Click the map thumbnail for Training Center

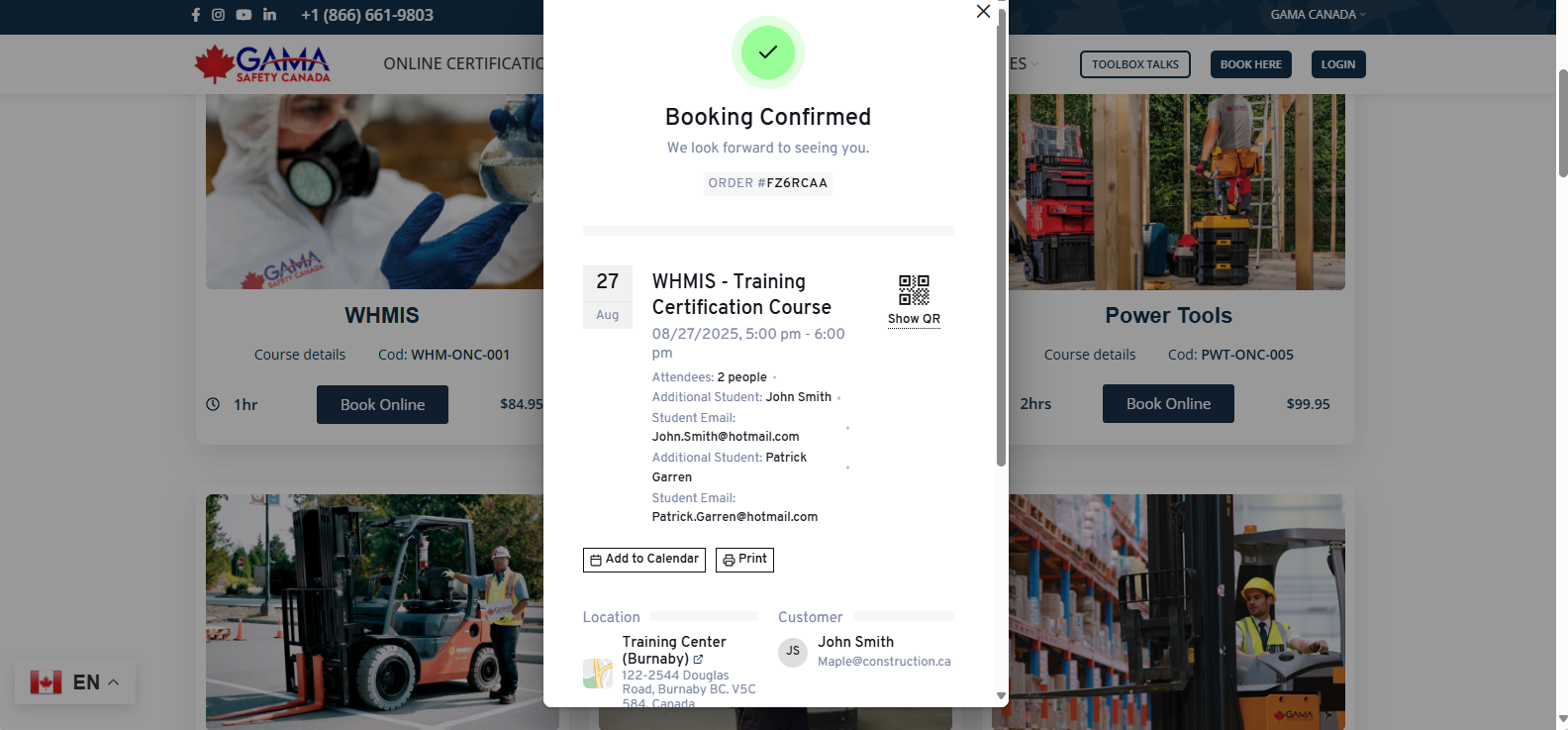tap(598, 674)
